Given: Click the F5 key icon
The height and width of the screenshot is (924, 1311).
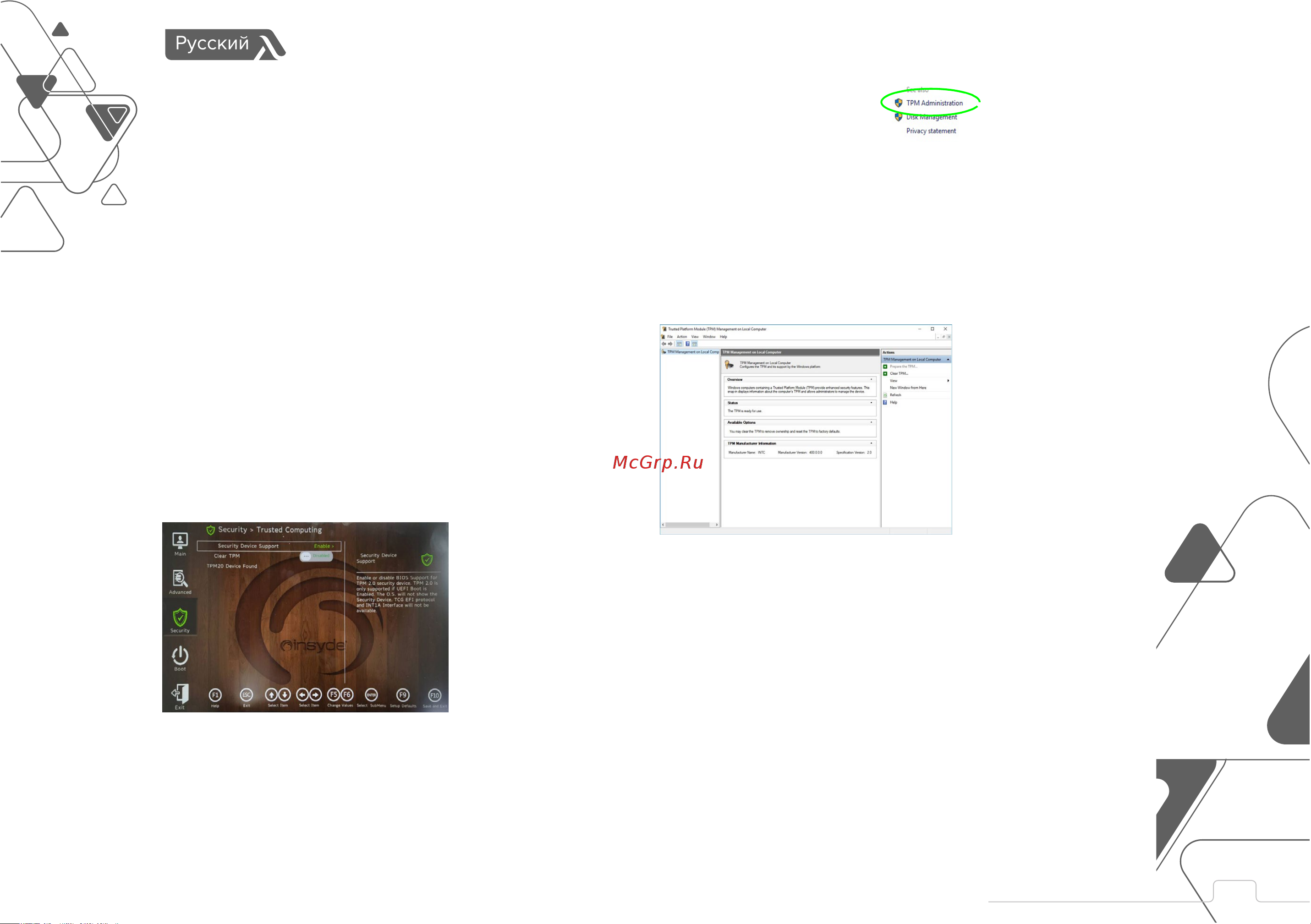Looking at the screenshot, I should 334,694.
